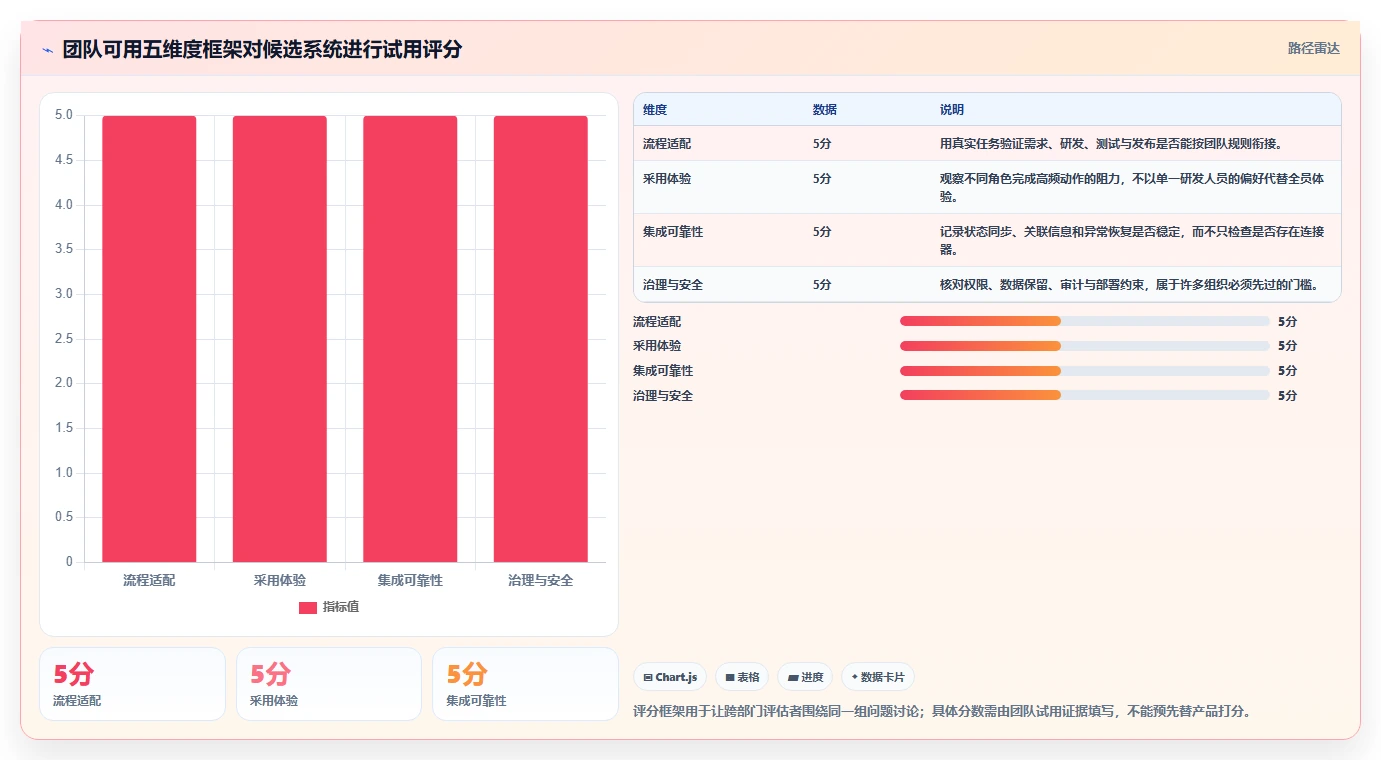
Task: Click the 路径雷达 label in header
Action: (1313, 48)
